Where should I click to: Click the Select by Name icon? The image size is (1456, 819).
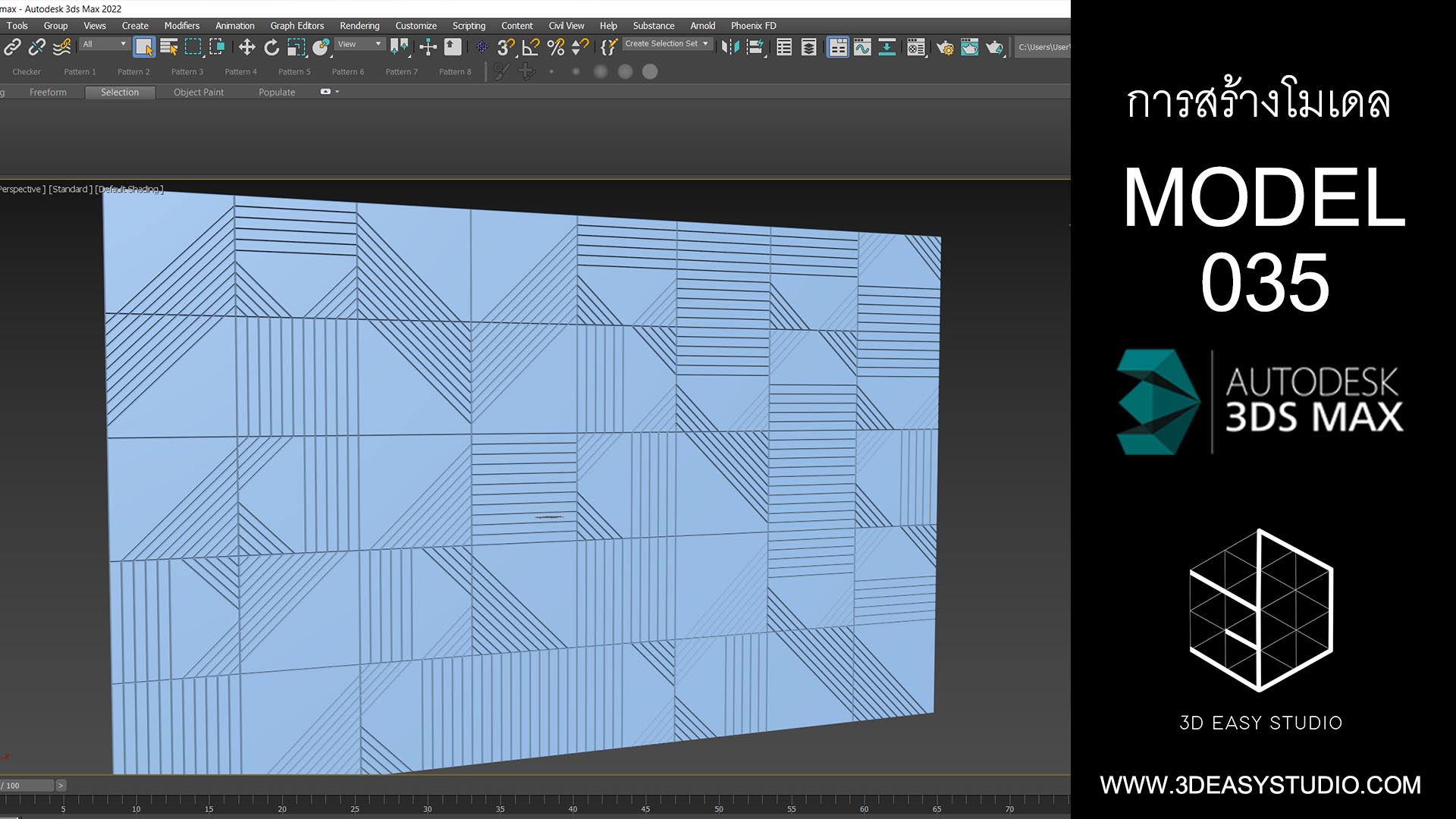click(168, 48)
